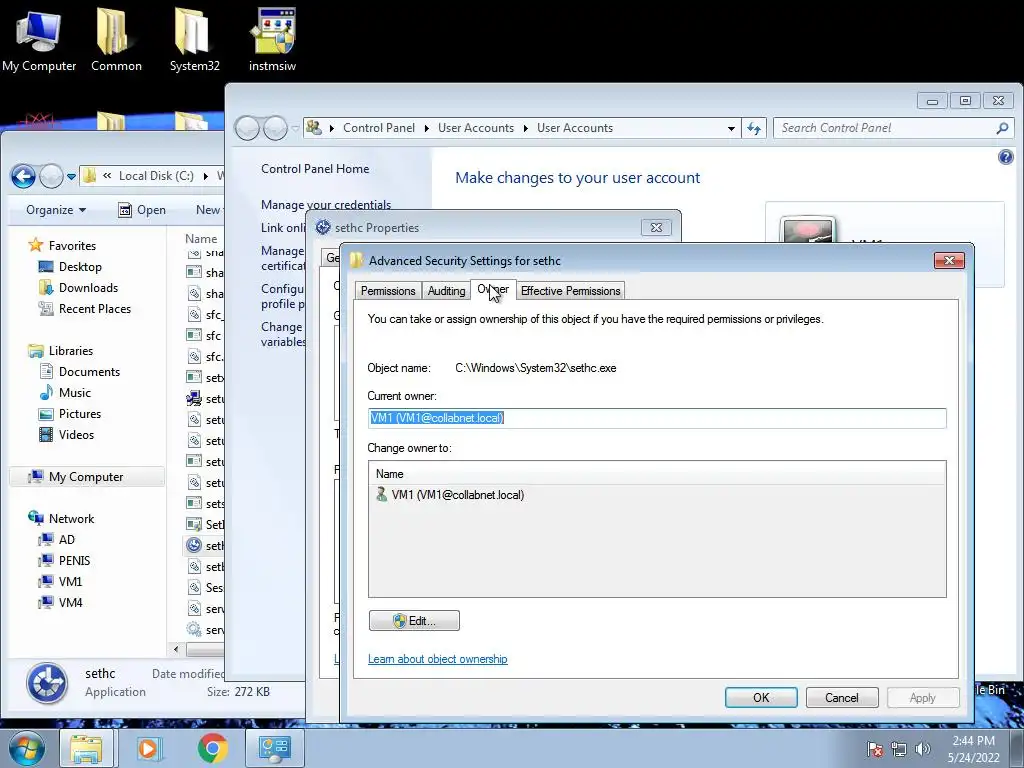1024x768 pixels.
Task: Close the Advanced Security Settings dialog
Action: coord(949,261)
